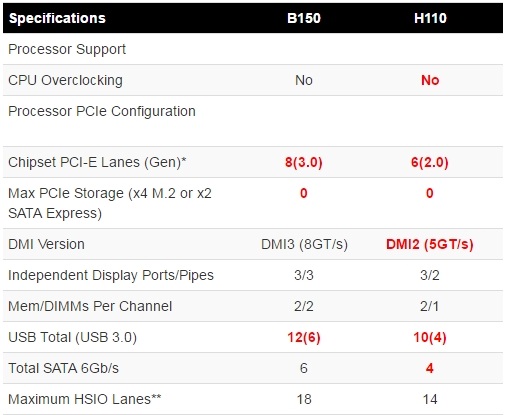Click the Processor Support row label
Viewport: 505px width, 415px height.
click(x=67, y=49)
